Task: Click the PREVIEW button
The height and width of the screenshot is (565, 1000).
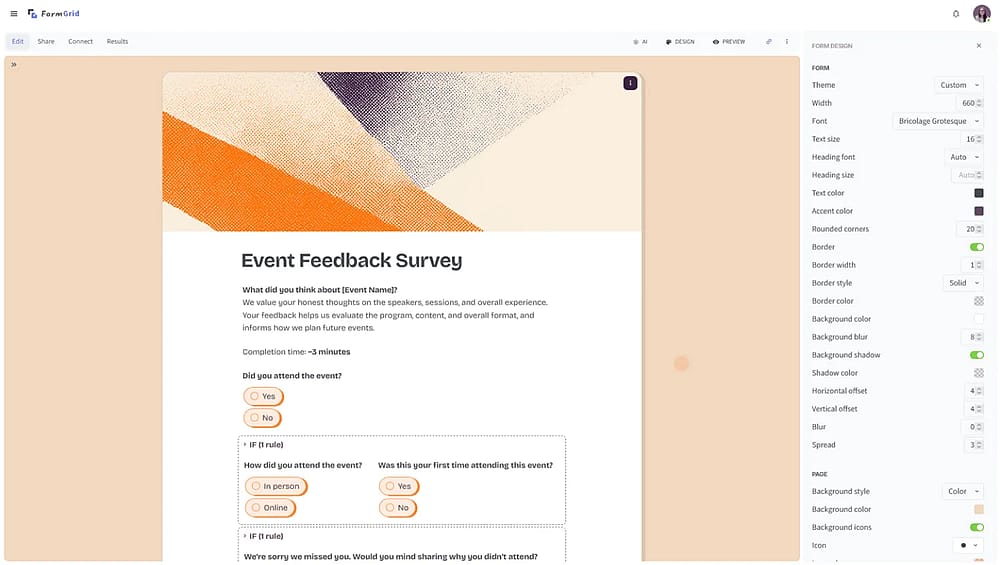Action: (x=729, y=41)
